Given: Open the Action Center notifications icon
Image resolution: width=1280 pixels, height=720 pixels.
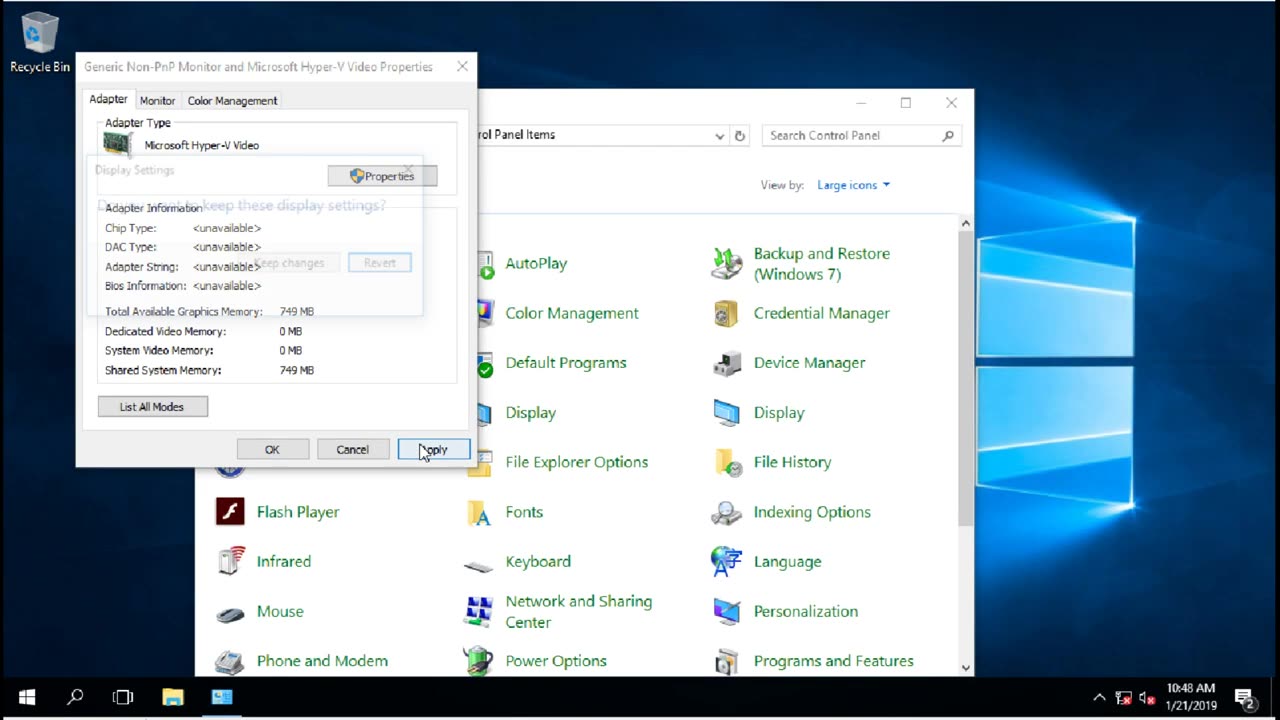Looking at the screenshot, I should [x=1245, y=698].
